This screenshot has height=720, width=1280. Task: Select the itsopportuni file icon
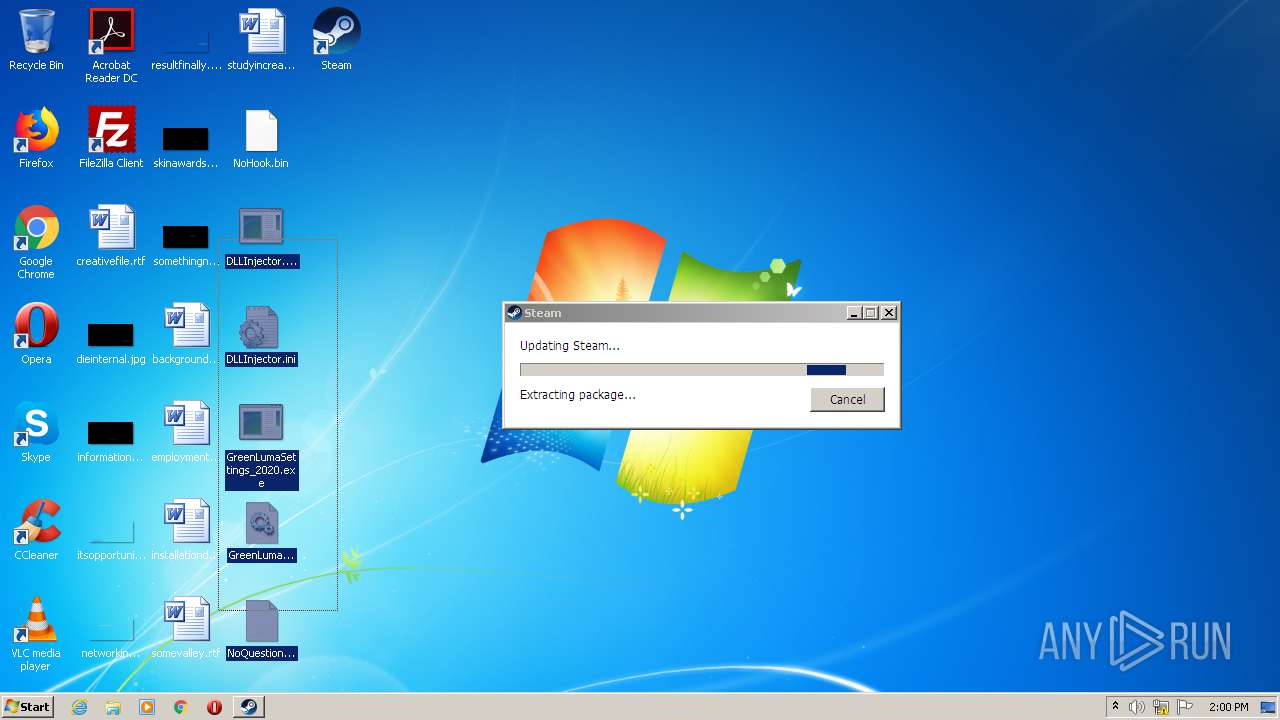(111, 538)
